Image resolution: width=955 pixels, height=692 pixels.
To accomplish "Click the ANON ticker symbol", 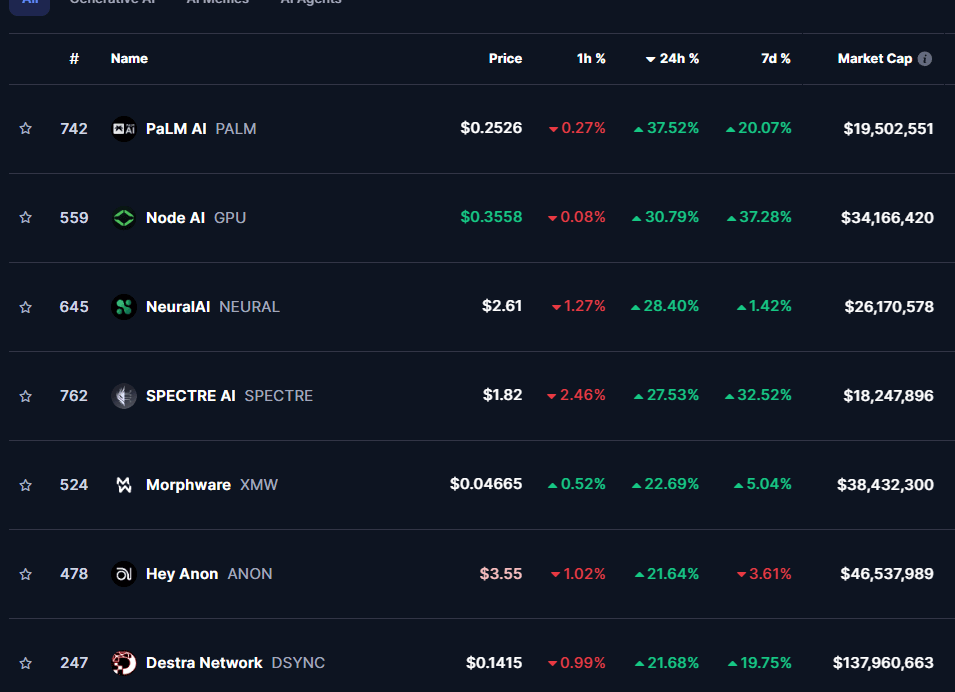I will (250, 574).
